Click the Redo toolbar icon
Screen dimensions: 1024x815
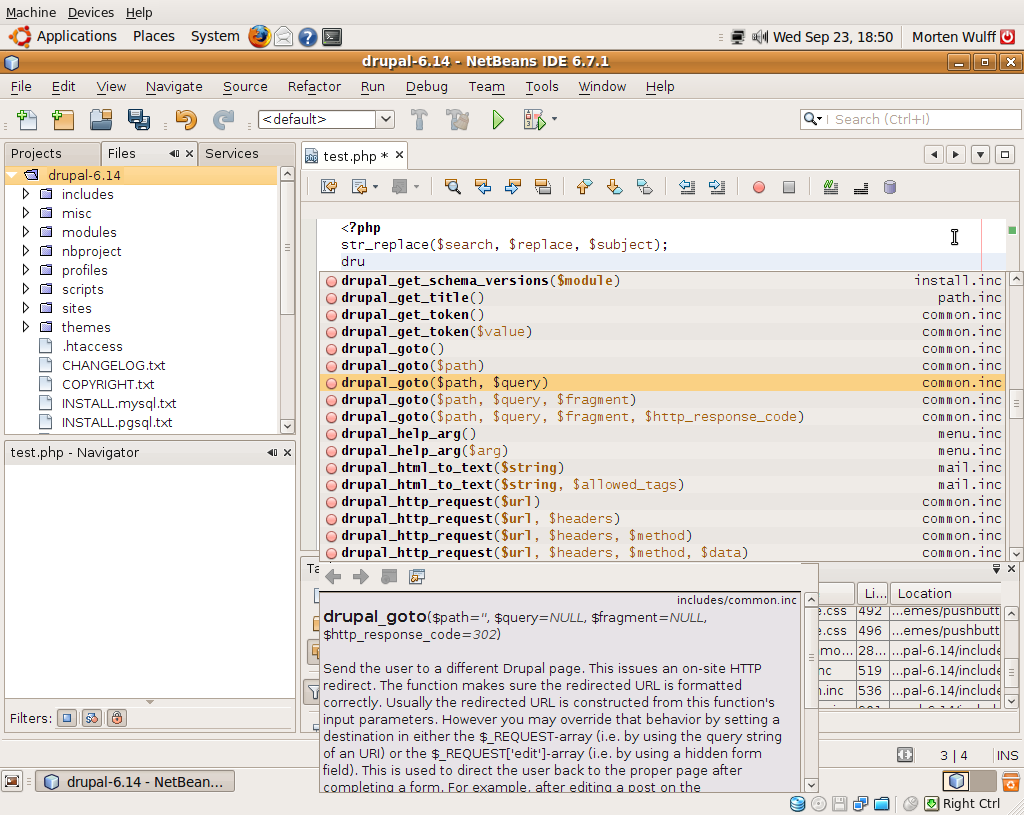223,120
